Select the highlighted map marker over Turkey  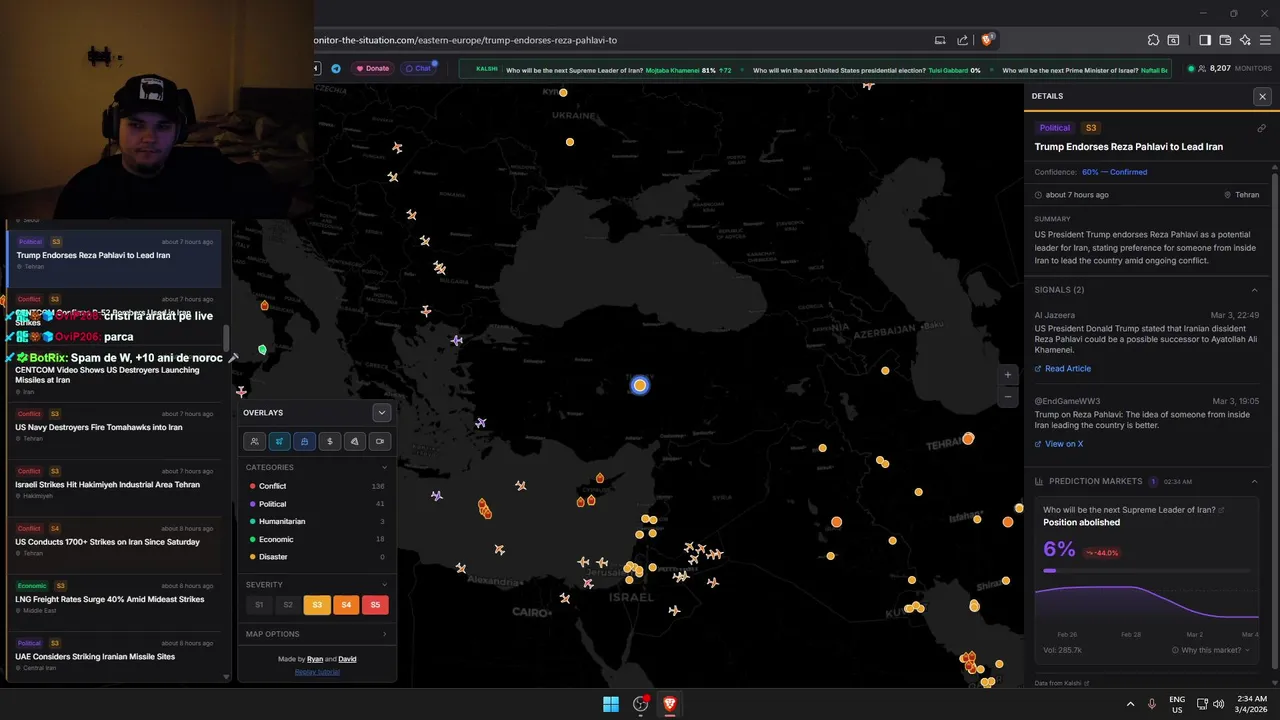point(640,385)
